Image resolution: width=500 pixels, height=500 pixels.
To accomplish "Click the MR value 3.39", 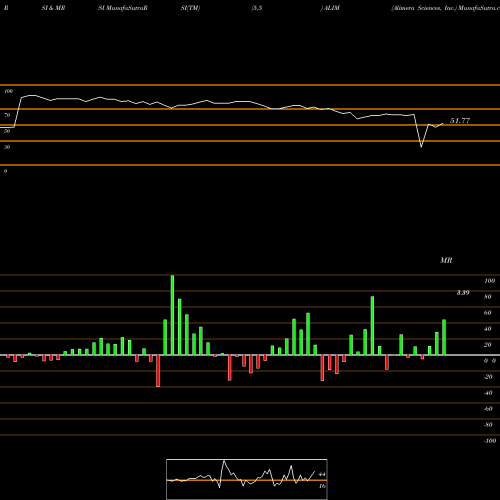I will [x=463, y=293].
